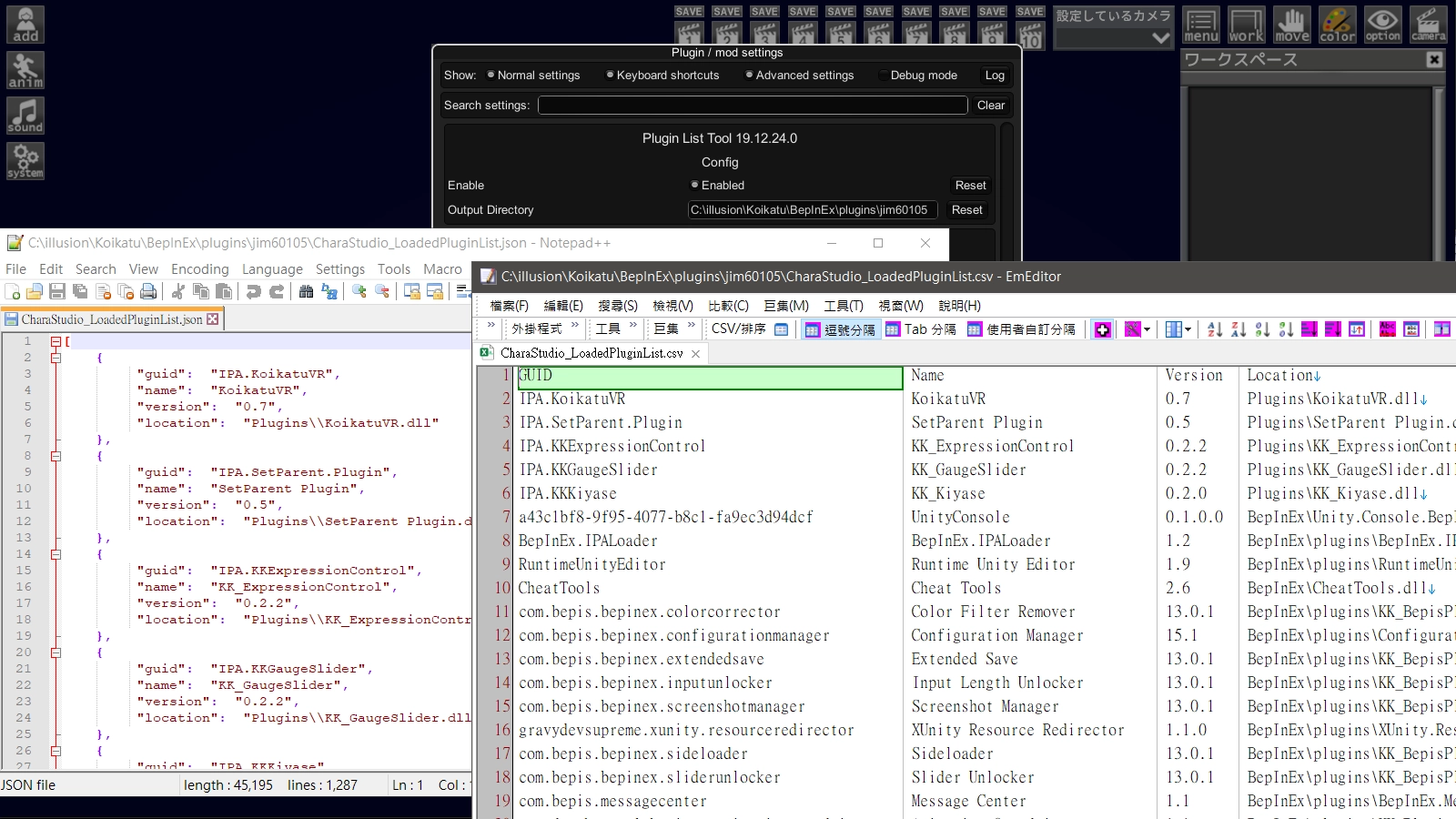Click Save icon in Notepad++ toolbar
Viewport: 1456px width, 819px height.
click(57, 291)
